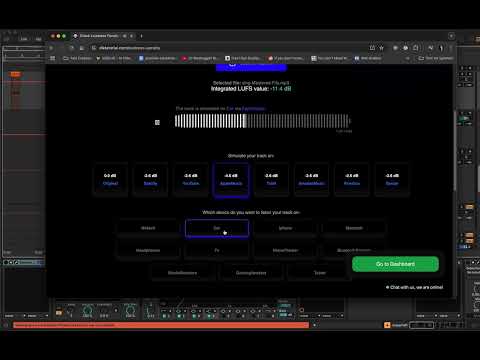Image resolution: width=480 pixels, height=360 pixels.
Task: Select the Headphones playback device option
Action: [148, 250]
